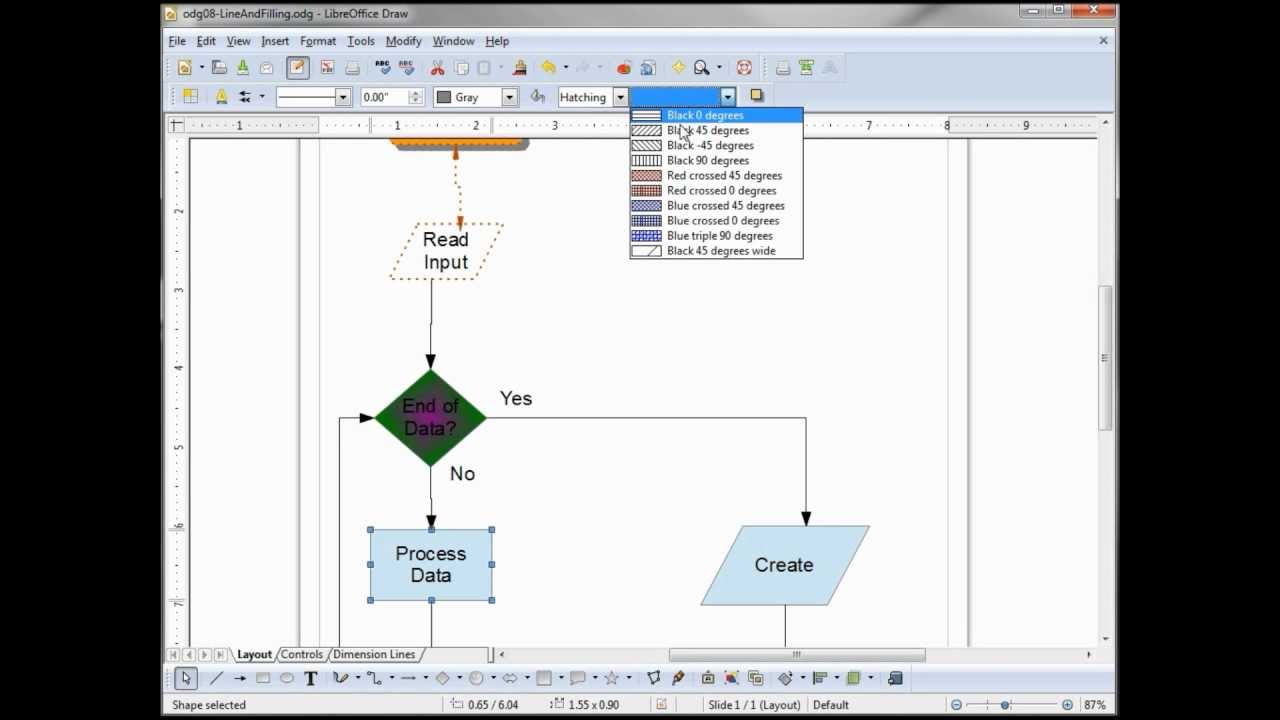Collapse the hatching pattern dropdown arrow
Screen dimensions: 1280x720
(x=728, y=97)
